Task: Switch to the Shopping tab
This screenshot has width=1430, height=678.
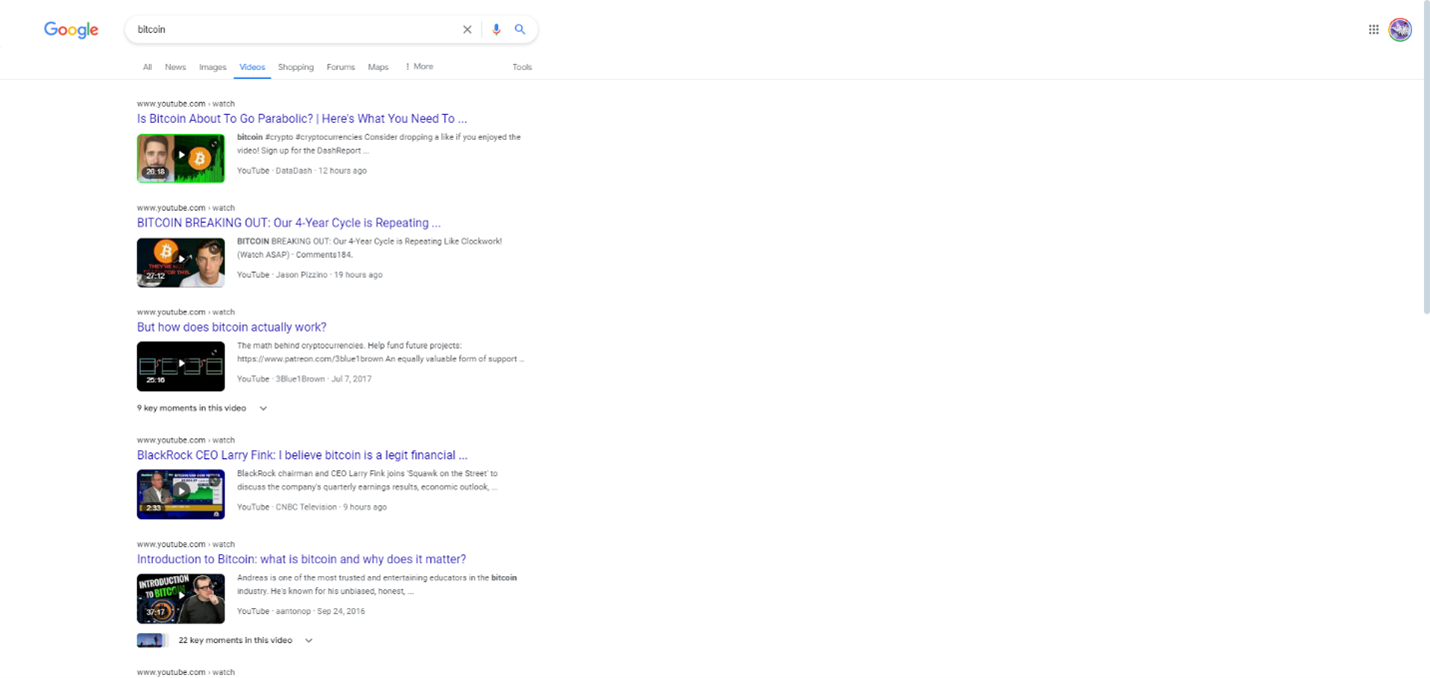Action: [x=295, y=66]
